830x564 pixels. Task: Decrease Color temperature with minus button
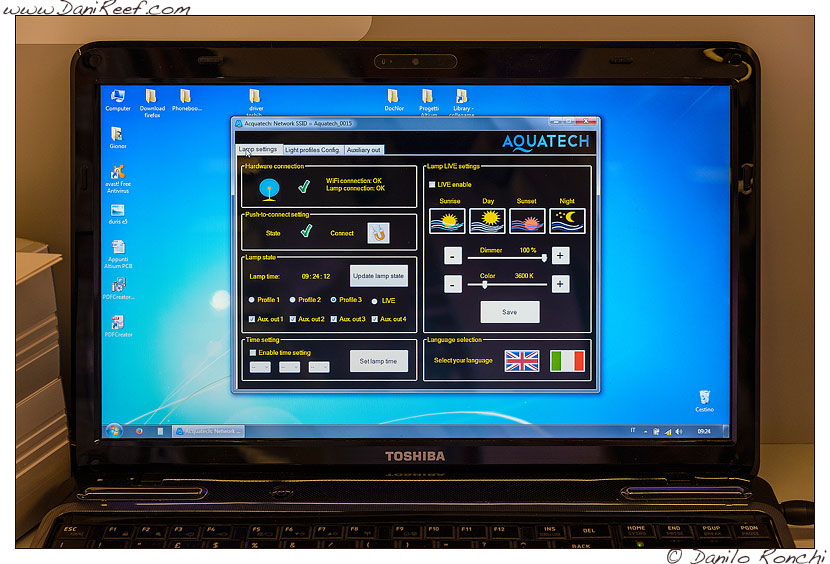453,284
